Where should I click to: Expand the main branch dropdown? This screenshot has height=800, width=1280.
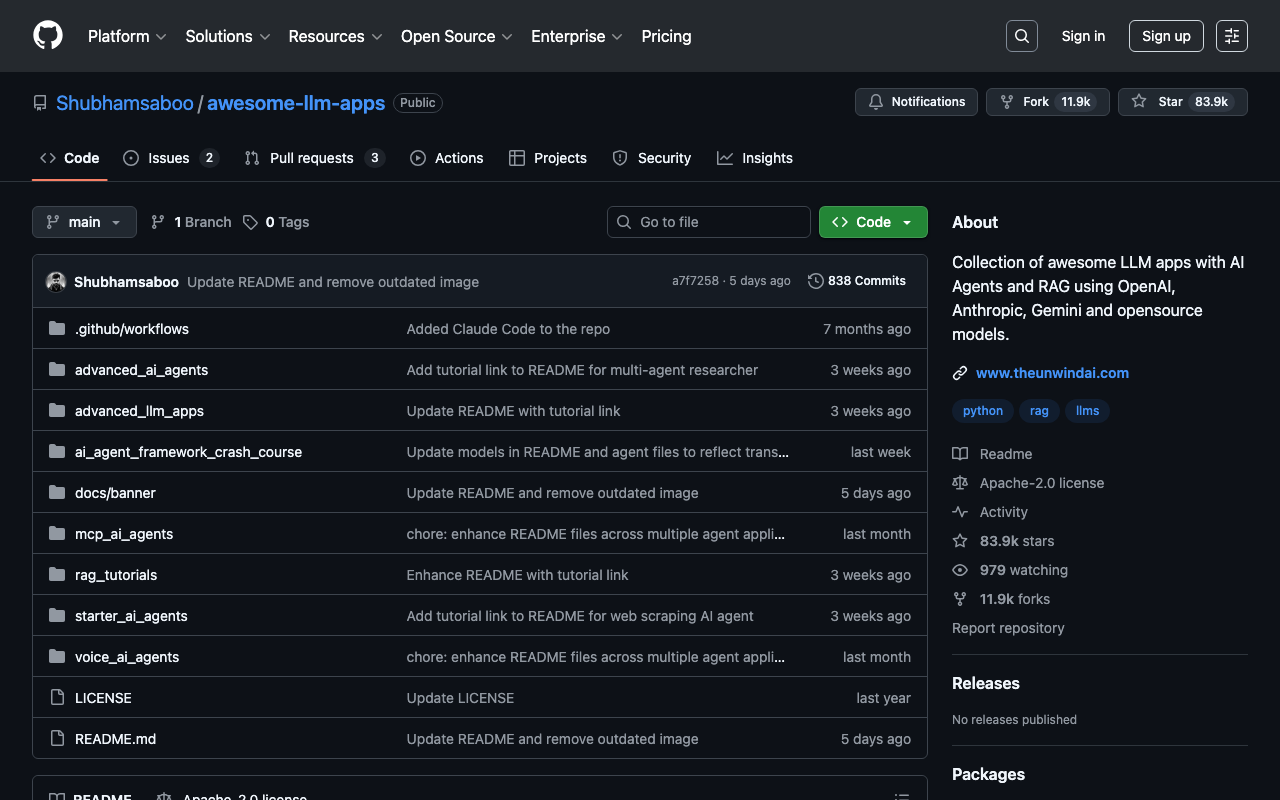coord(84,222)
